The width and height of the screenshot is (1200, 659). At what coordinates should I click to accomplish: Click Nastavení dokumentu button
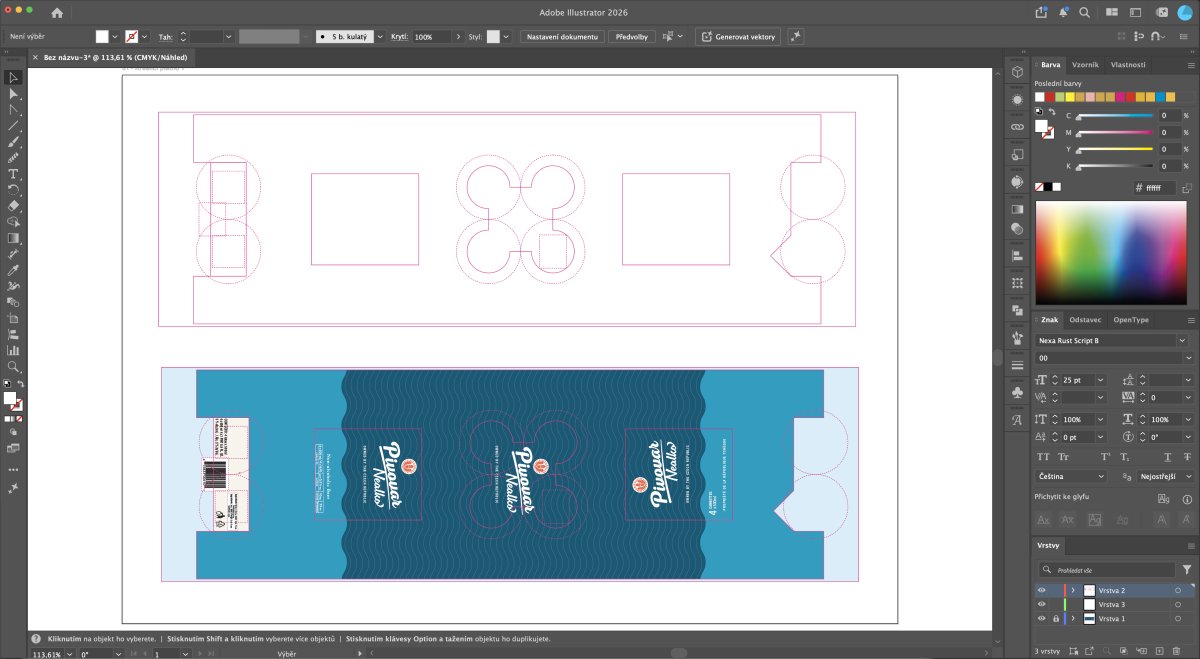(562, 36)
